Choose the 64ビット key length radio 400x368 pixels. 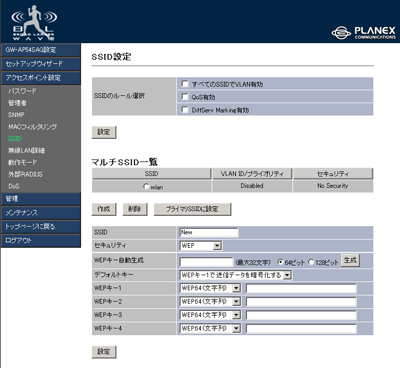pos(280,262)
